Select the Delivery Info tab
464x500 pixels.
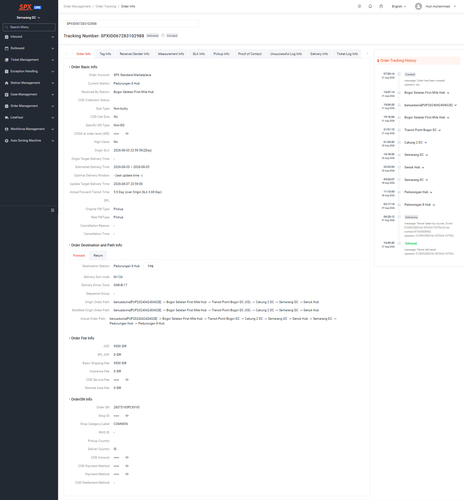(x=319, y=54)
